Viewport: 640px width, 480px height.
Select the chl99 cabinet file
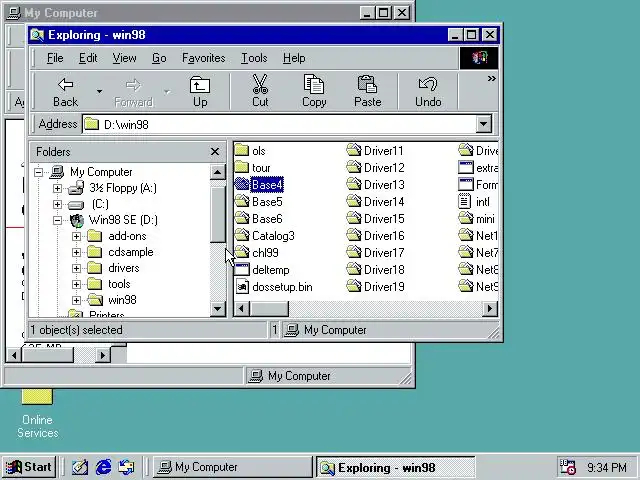click(x=265, y=253)
